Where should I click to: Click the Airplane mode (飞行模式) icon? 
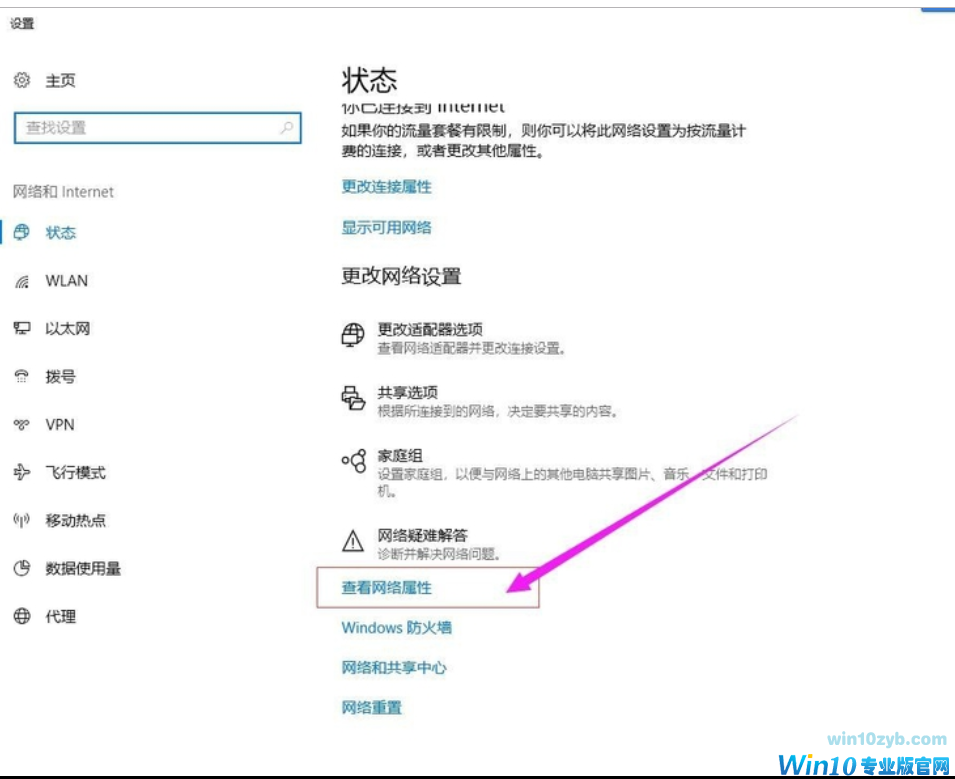[x=22, y=472]
